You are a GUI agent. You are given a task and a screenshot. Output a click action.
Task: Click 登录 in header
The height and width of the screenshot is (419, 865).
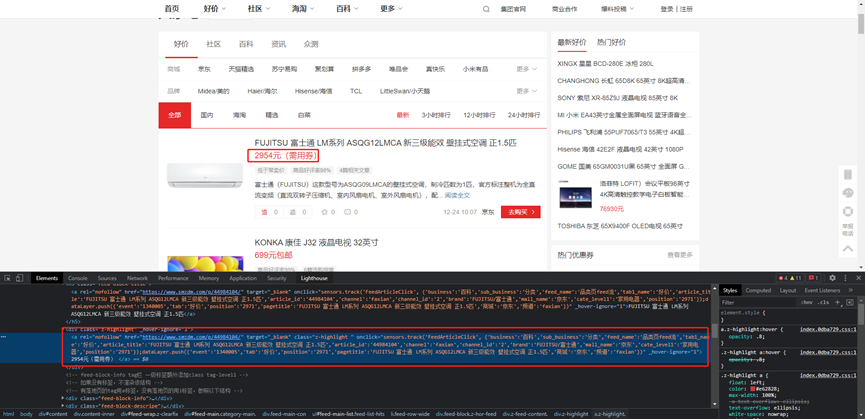[x=667, y=9]
